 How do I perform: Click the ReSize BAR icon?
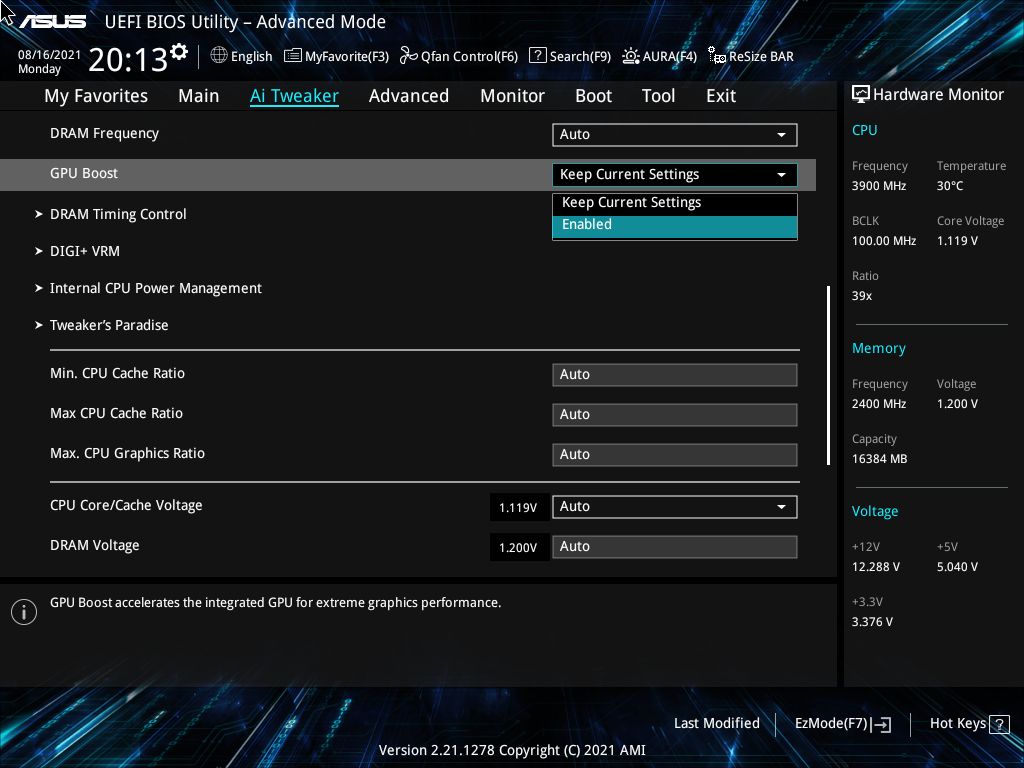tap(717, 56)
